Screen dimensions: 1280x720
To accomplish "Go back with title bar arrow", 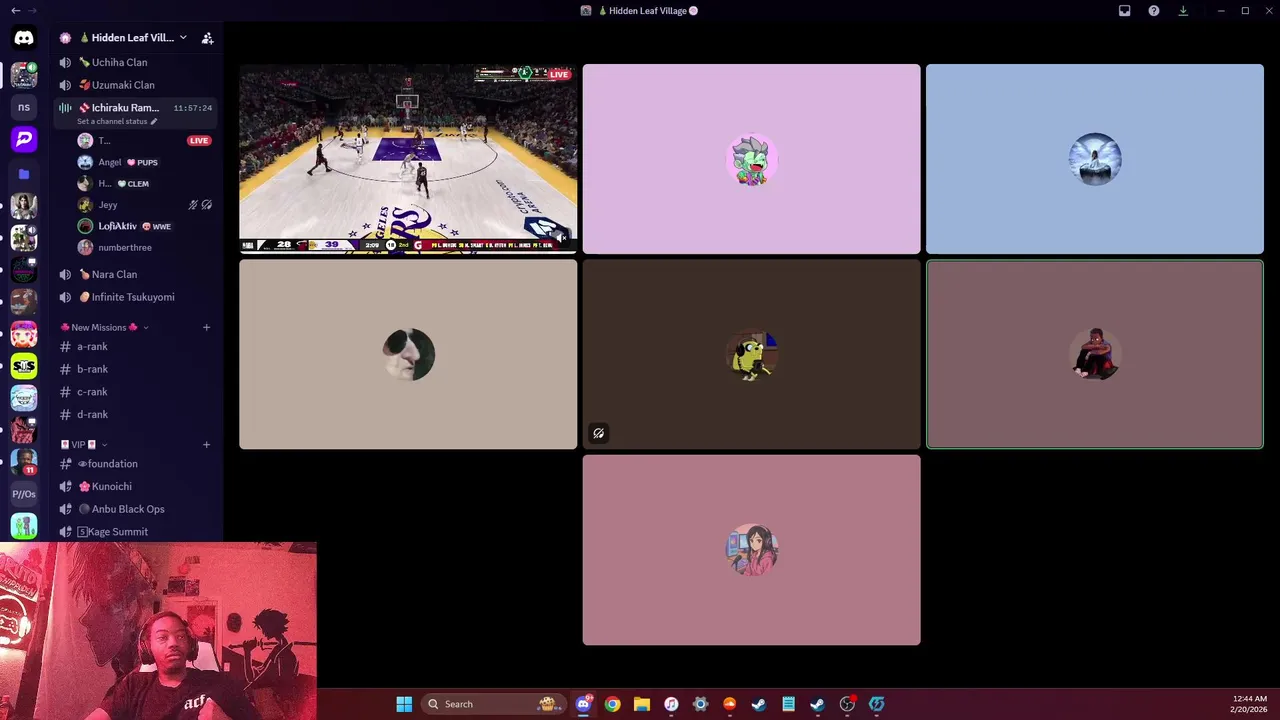I will point(15,11).
